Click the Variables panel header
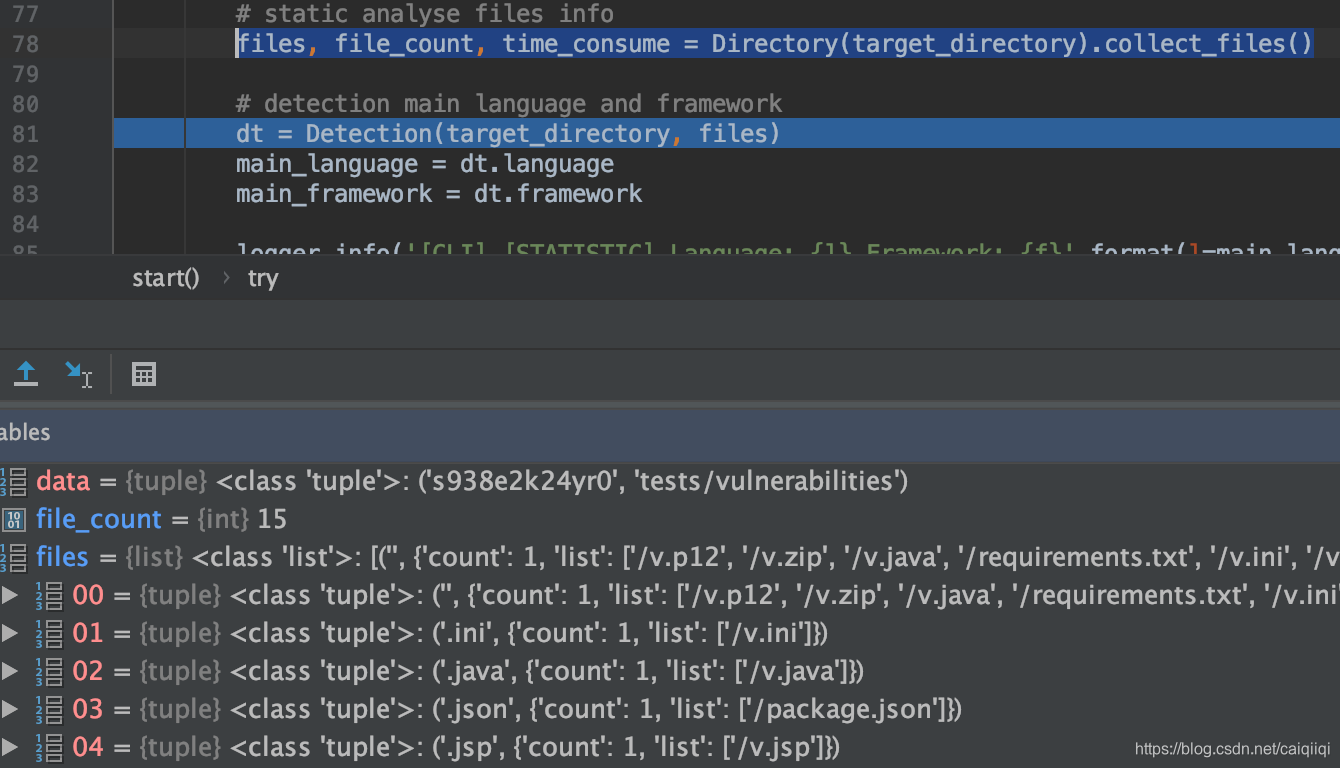1340x768 pixels. pyautogui.click(x=670, y=432)
